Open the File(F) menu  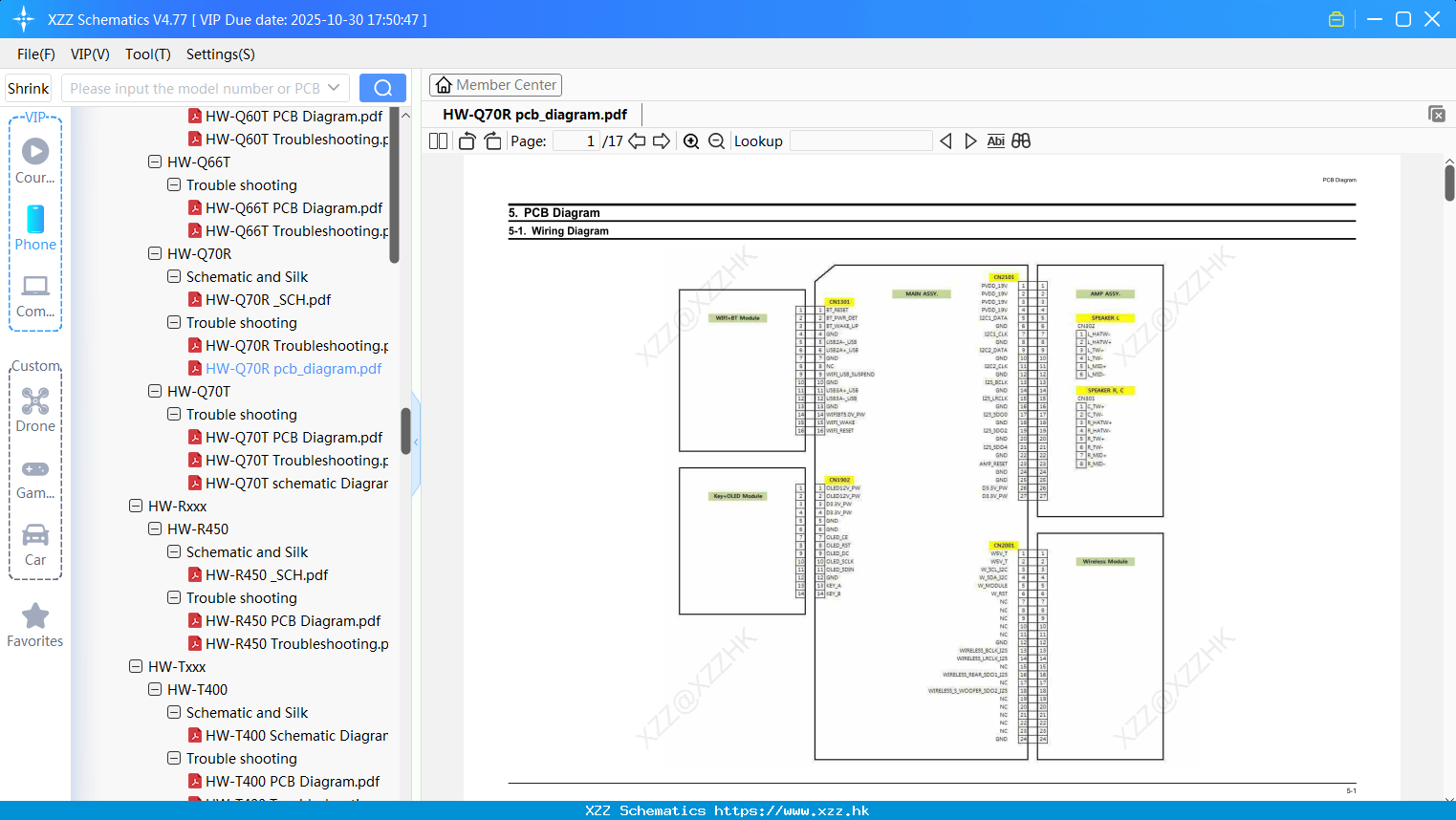coord(36,54)
